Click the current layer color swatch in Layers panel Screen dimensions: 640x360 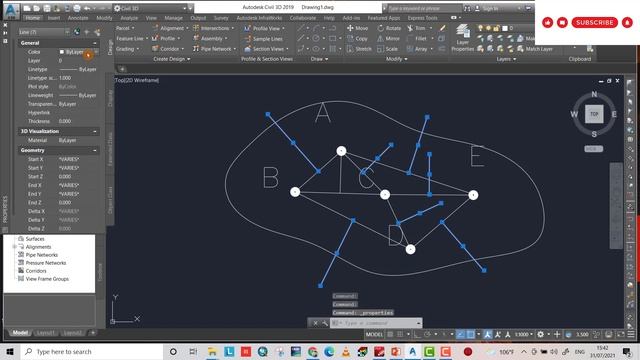pyautogui.click(x=505, y=28)
